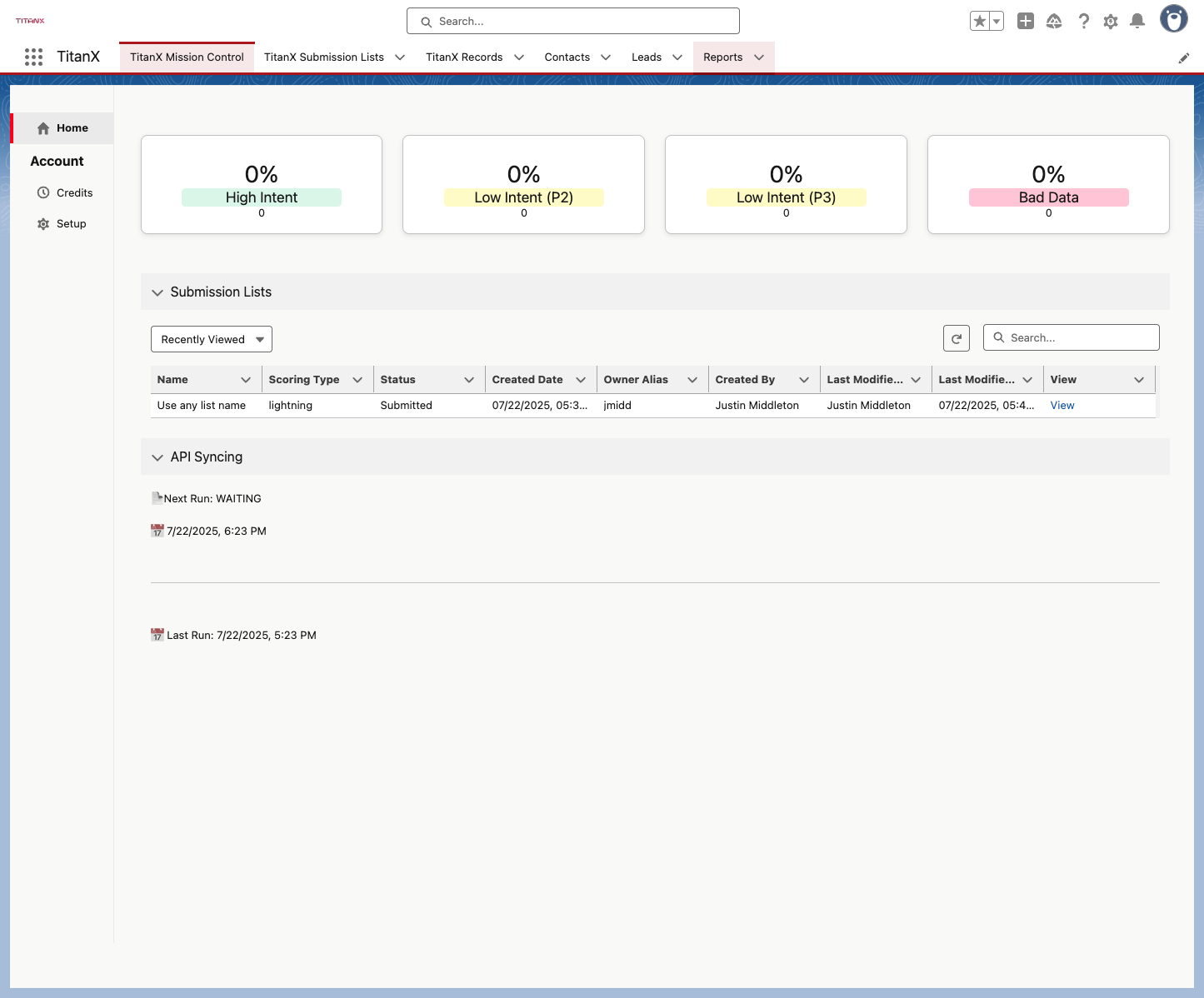Viewport: 1204px width, 998px height.
Task: Open Created Date column menu chevron
Action: click(x=581, y=380)
